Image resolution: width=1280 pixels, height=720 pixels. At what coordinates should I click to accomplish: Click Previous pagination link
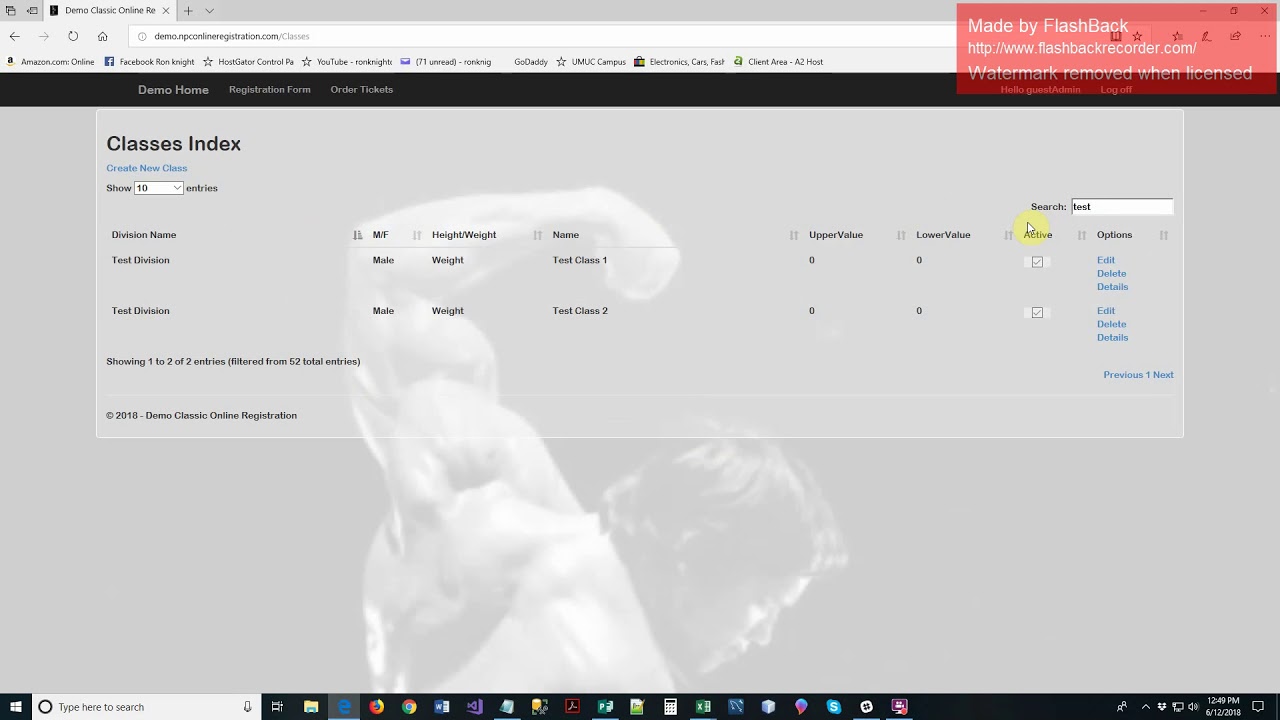tap(1123, 375)
